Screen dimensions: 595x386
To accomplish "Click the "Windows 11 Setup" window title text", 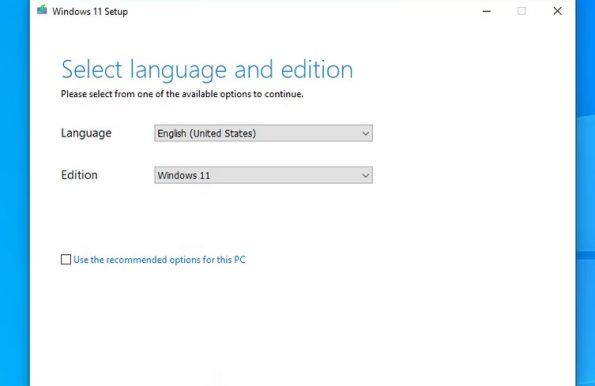I will [90, 11].
